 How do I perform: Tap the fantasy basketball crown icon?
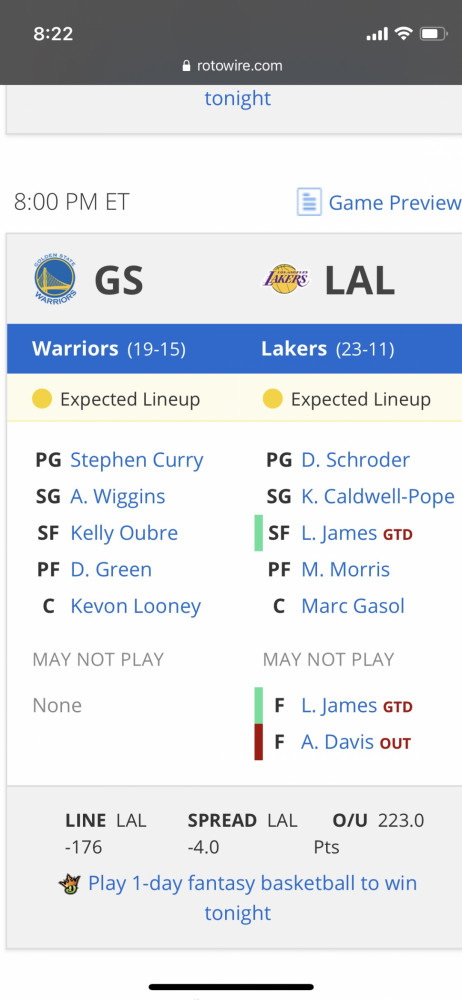[x=70, y=885]
